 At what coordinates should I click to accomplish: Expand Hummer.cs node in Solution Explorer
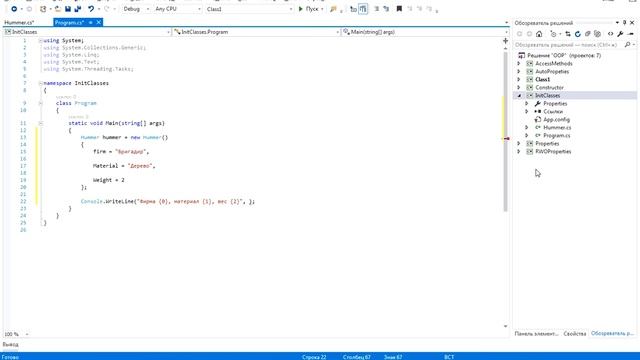point(527,127)
